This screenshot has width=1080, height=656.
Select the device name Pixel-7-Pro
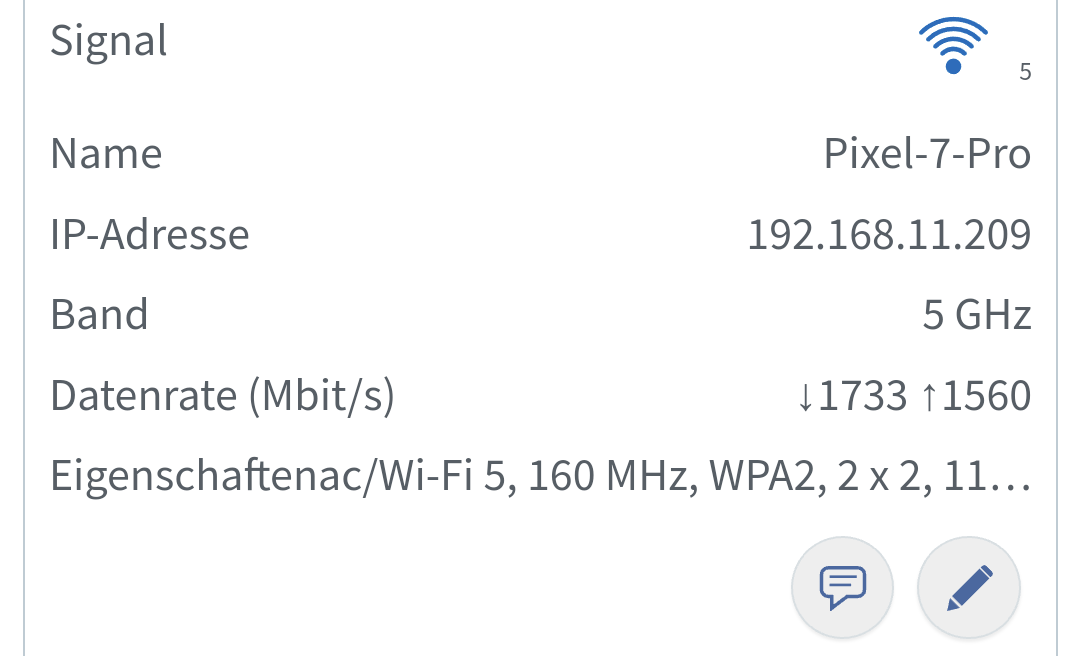pyautogui.click(x=927, y=154)
